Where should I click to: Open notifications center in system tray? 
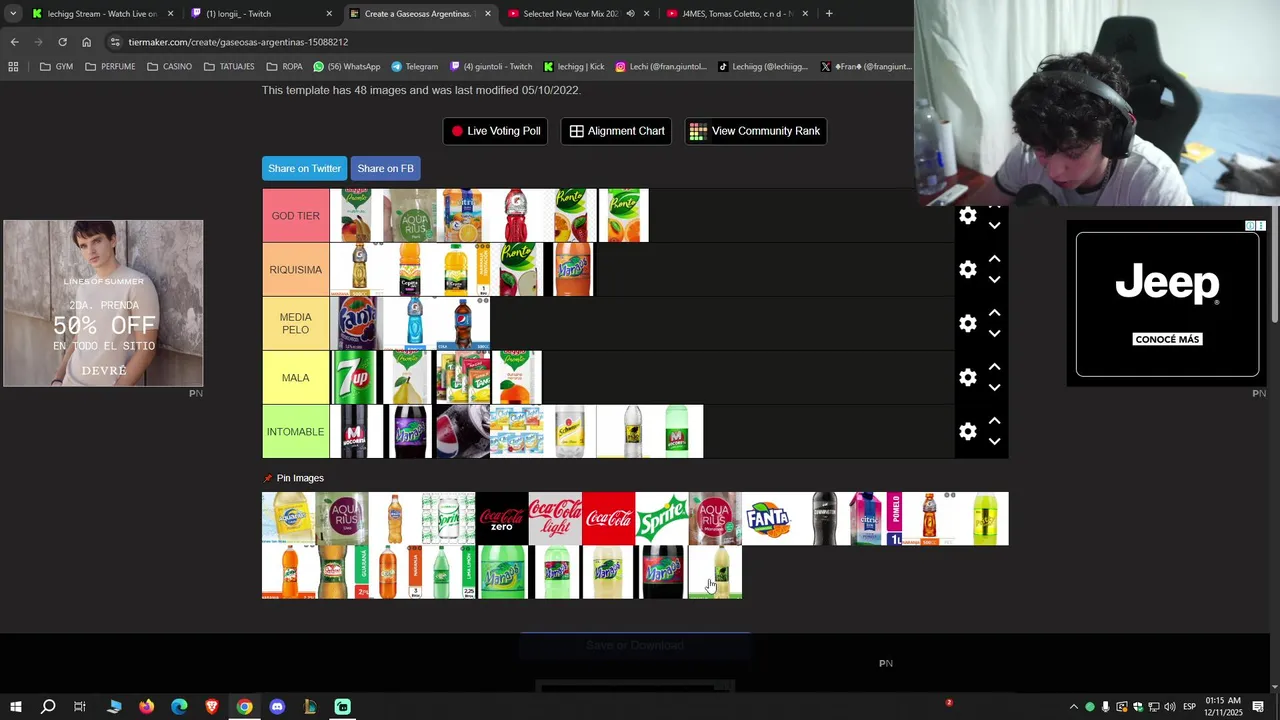click(1258, 707)
